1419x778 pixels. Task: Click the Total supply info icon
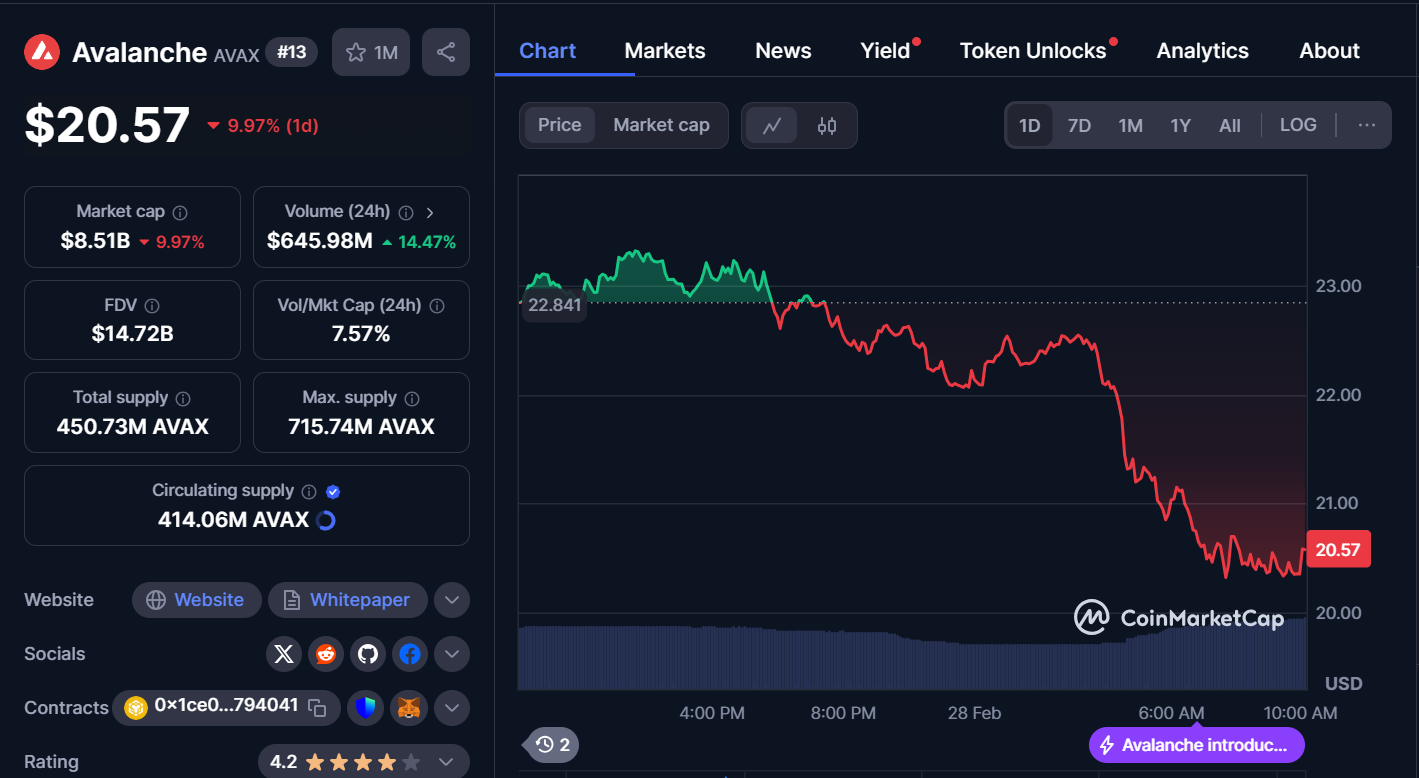pos(183,398)
